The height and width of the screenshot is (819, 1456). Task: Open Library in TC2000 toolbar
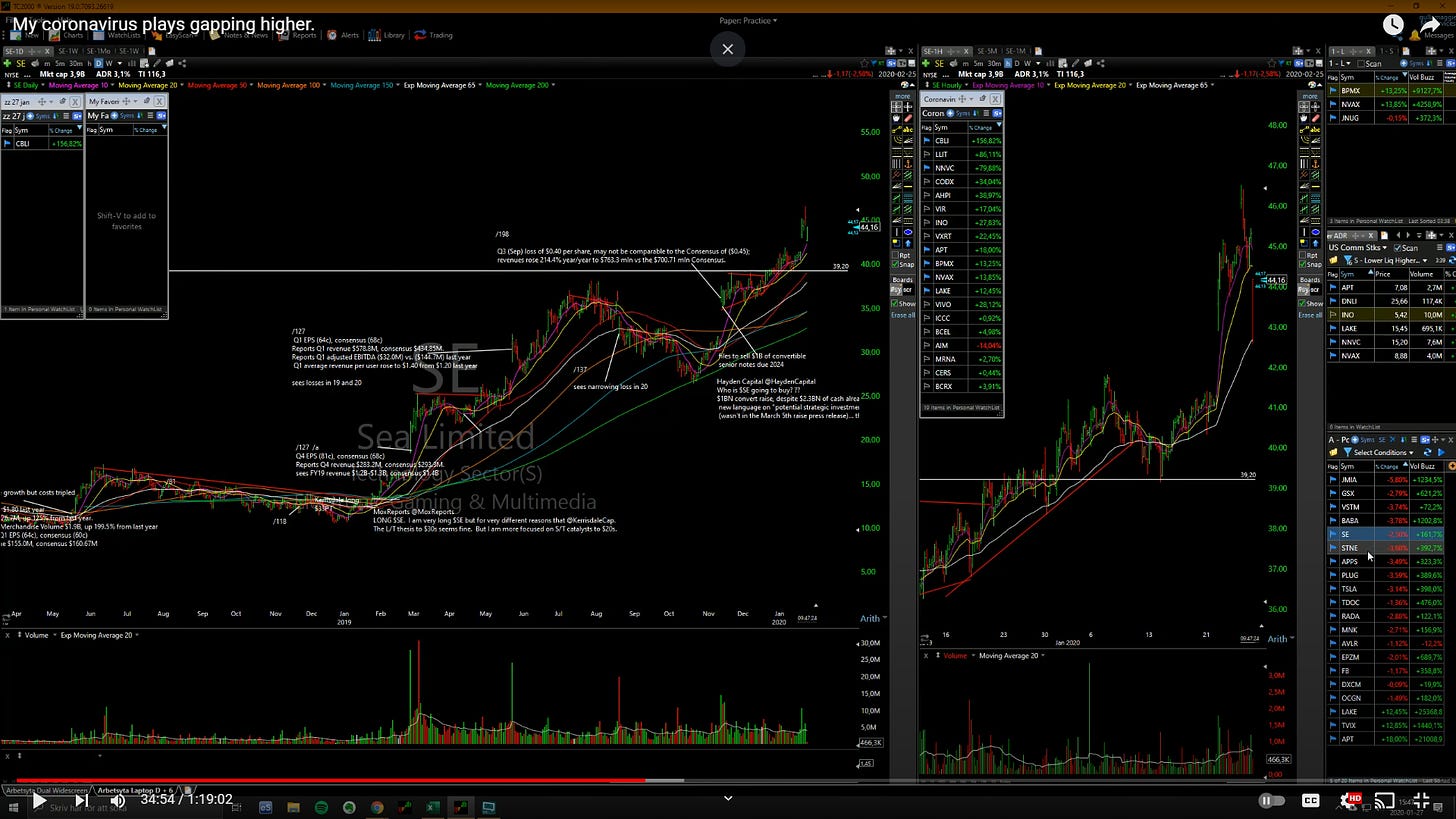387,35
